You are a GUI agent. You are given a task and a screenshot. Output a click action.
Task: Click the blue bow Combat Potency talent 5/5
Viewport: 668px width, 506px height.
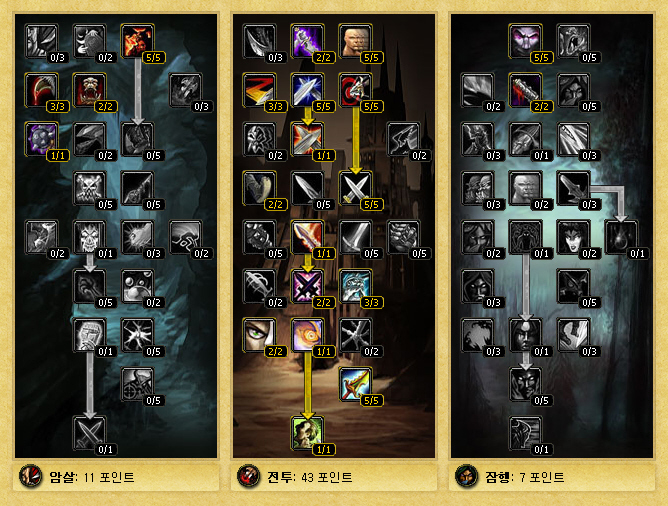pos(355,384)
